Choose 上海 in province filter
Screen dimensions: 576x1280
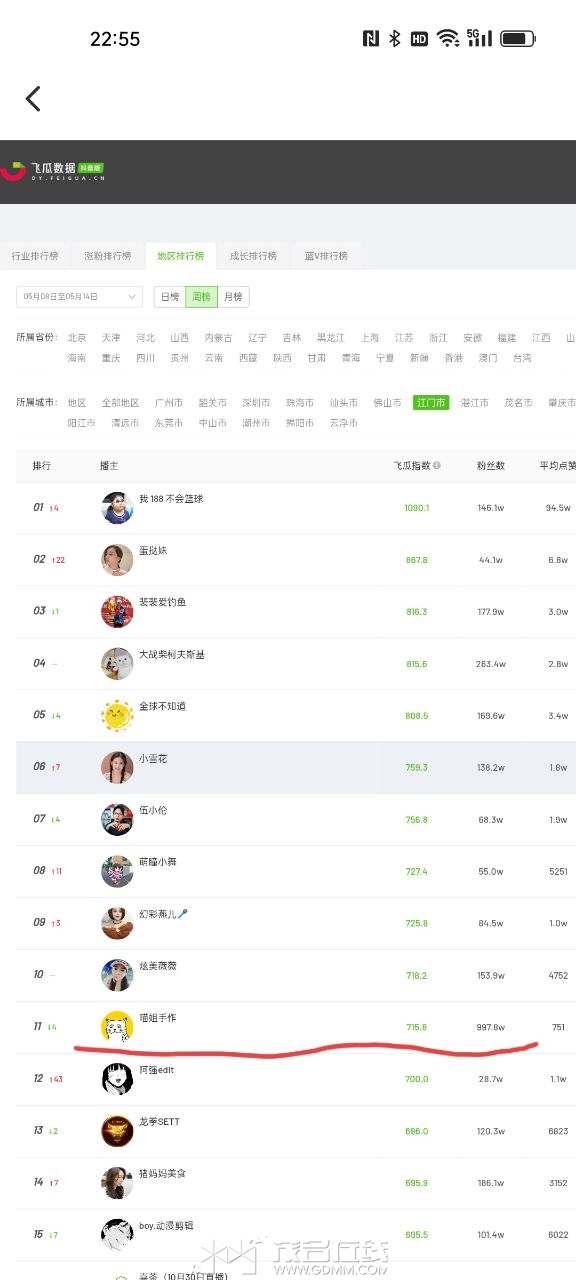[370, 338]
